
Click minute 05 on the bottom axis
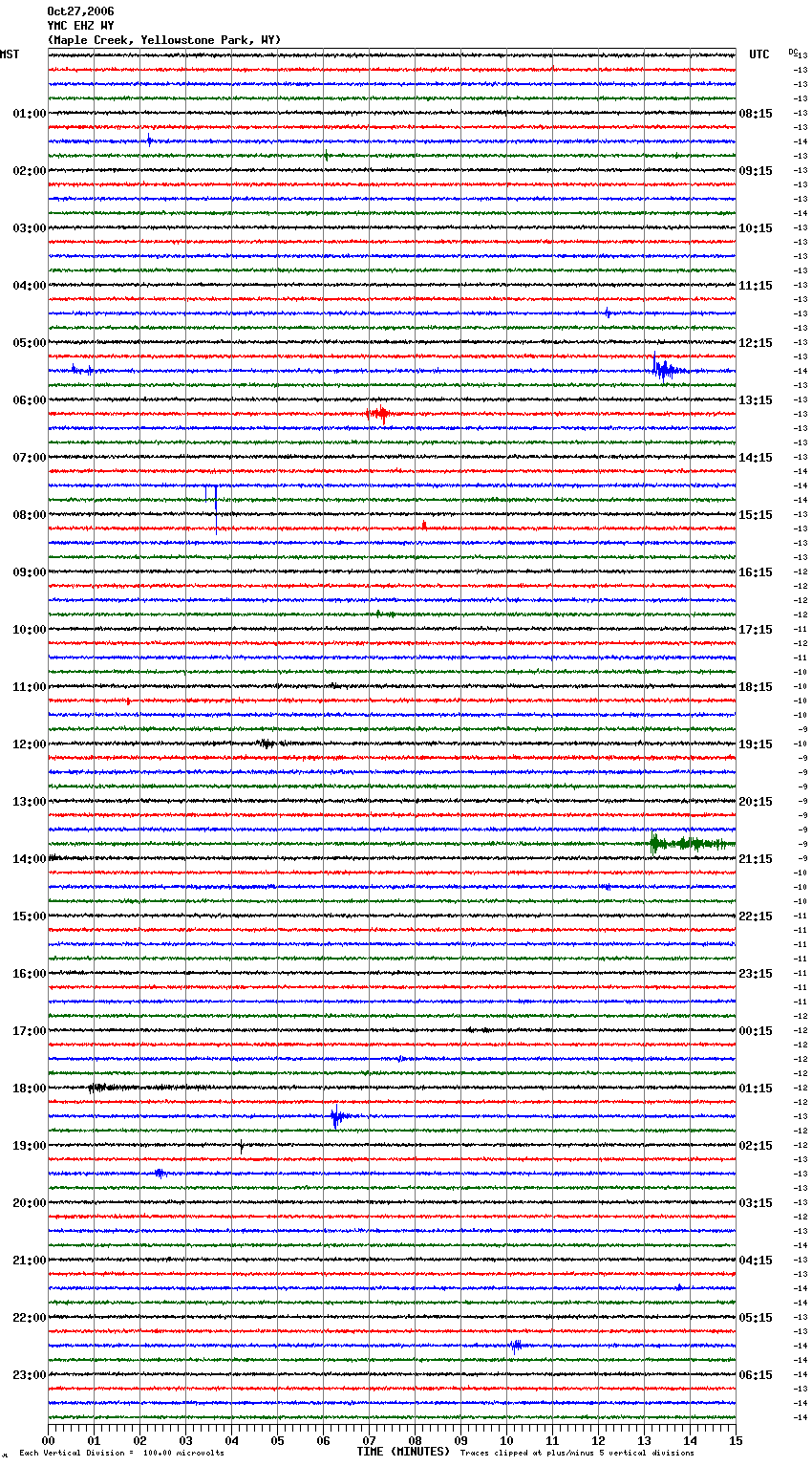[x=277, y=1440]
